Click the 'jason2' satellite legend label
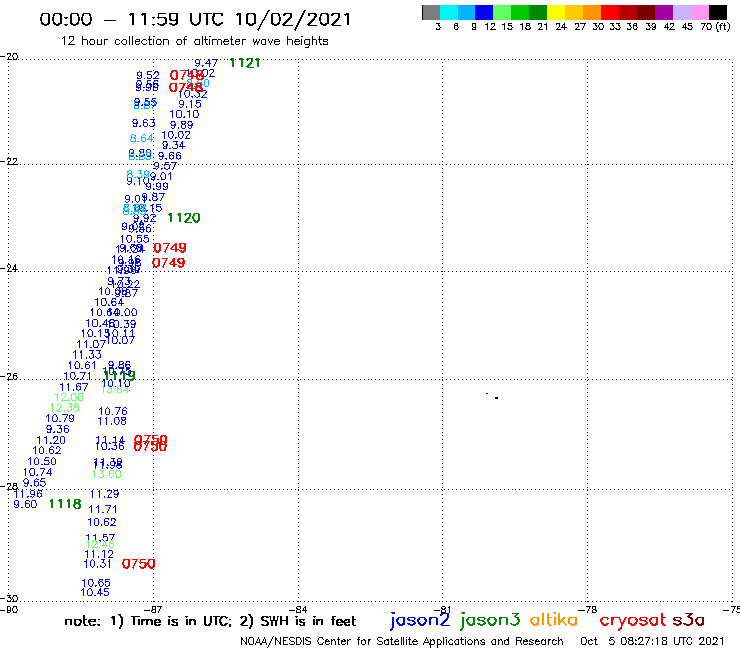This screenshot has width=740, height=650. tap(420, 620)
